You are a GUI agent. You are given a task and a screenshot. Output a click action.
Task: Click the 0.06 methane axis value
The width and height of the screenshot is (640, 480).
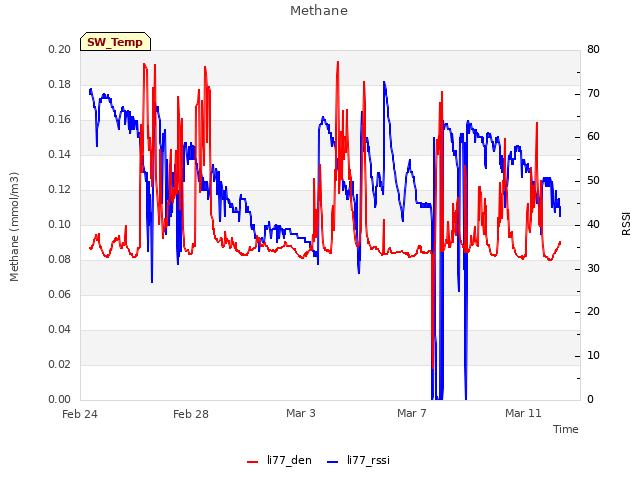pos(60,294)
